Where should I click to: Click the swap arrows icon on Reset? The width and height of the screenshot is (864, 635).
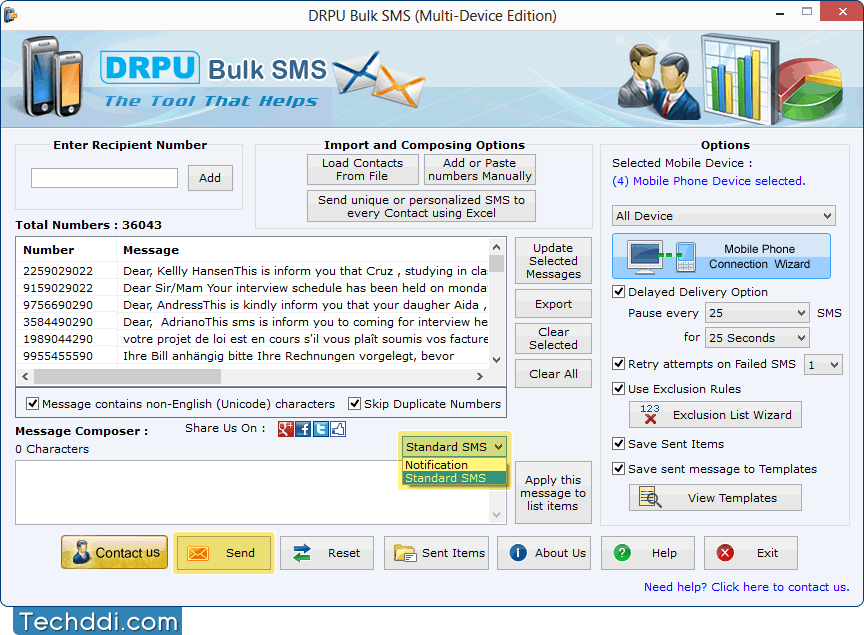tap(302, 553)
